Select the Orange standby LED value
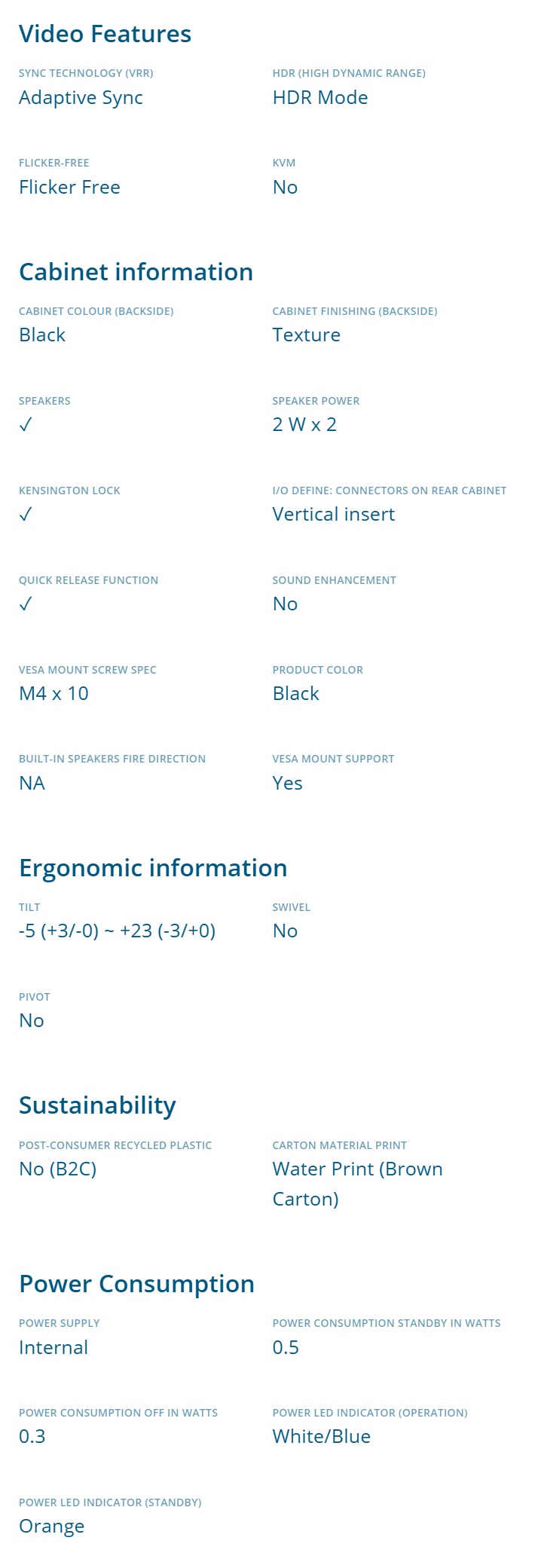541x1568 pixels. pos(51,1527)
